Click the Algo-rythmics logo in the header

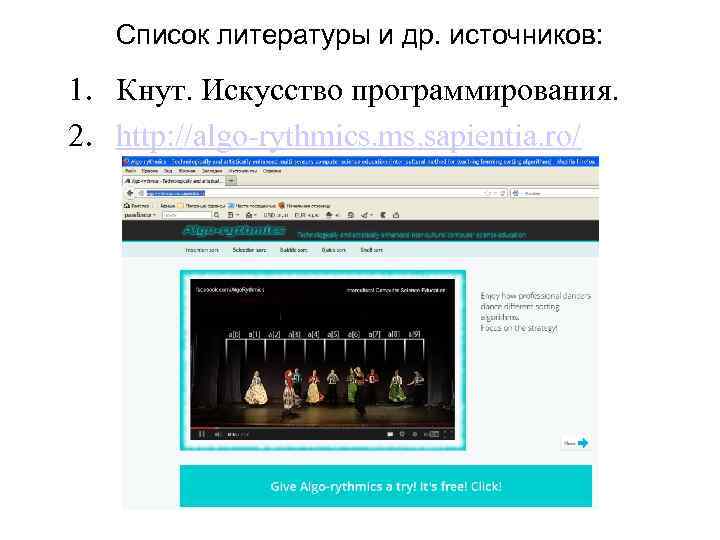point(234,231)
